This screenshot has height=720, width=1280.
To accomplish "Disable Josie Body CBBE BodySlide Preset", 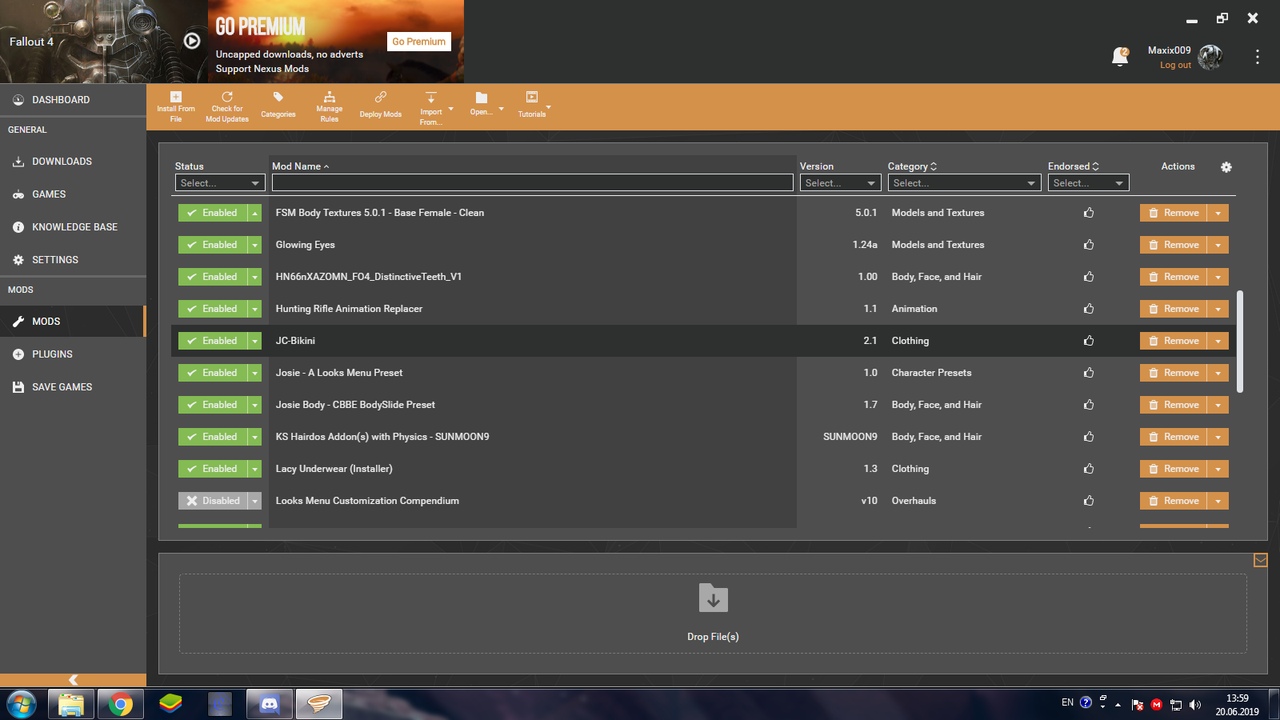I will 212,405.
